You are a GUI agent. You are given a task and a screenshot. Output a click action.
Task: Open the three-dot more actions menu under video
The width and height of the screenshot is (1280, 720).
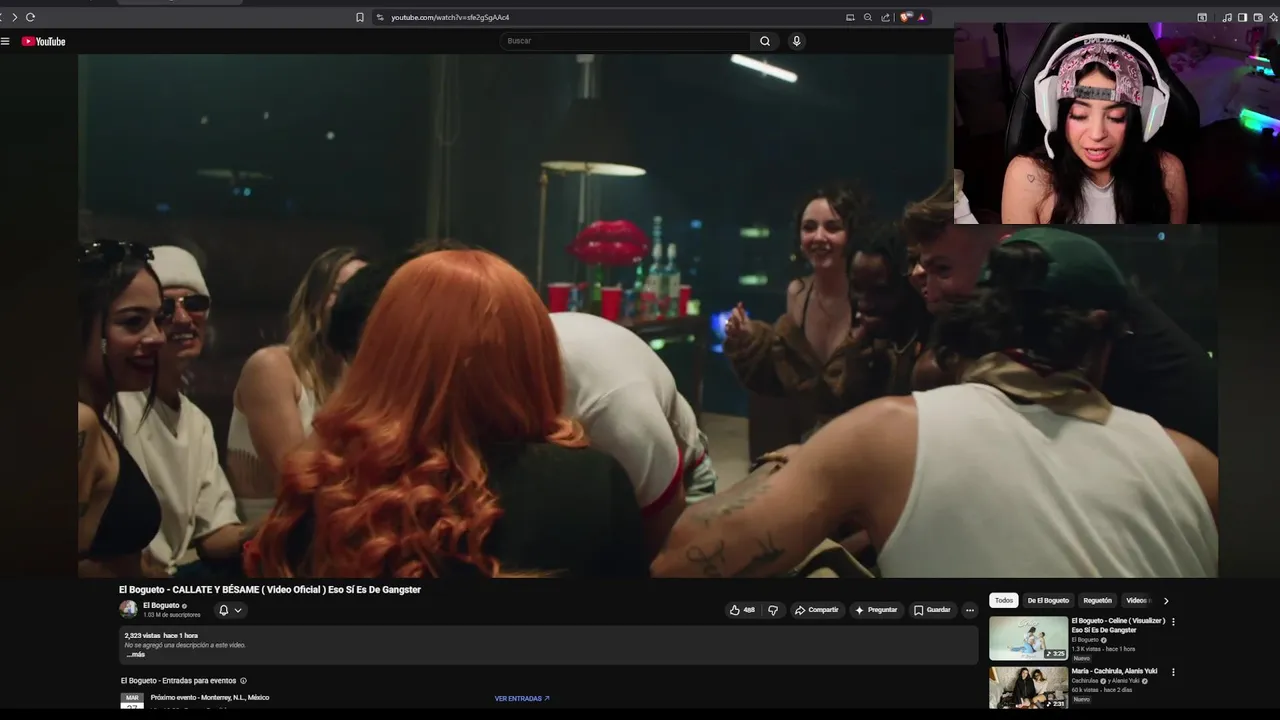point(969,610)
